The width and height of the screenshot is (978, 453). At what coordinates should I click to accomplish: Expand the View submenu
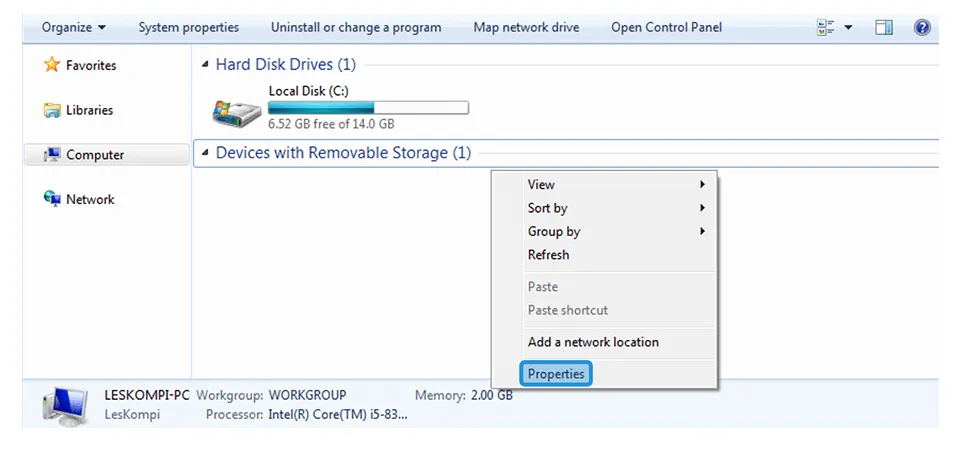coord(618,184)
